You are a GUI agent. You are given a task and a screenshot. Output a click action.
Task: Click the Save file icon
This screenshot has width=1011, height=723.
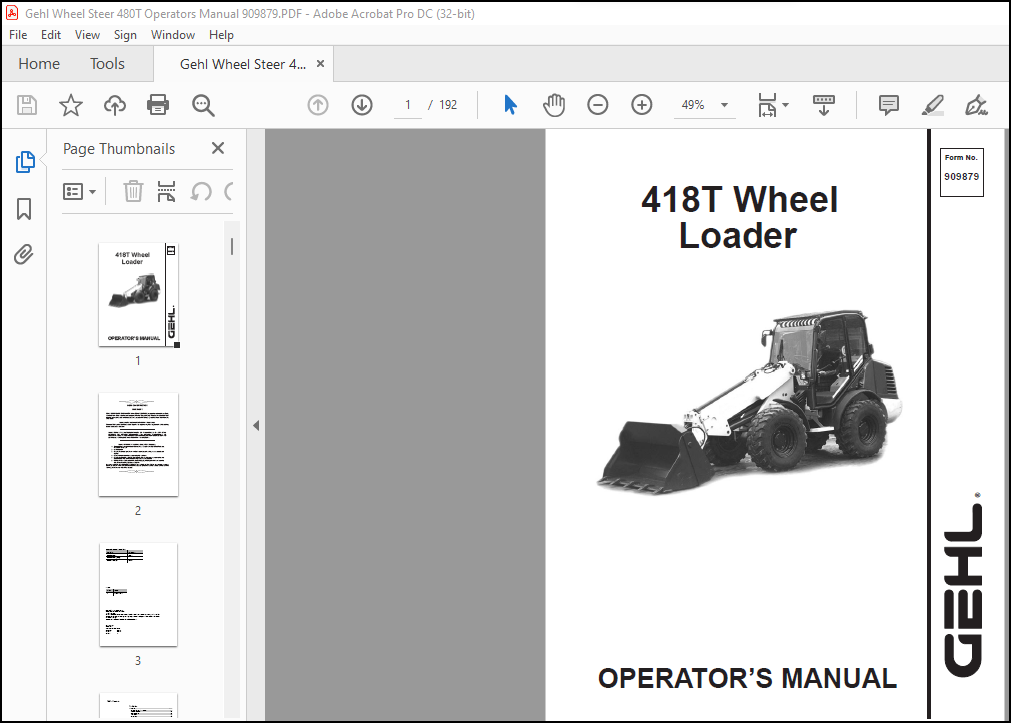pyautogui.click(x=26, y=104)
